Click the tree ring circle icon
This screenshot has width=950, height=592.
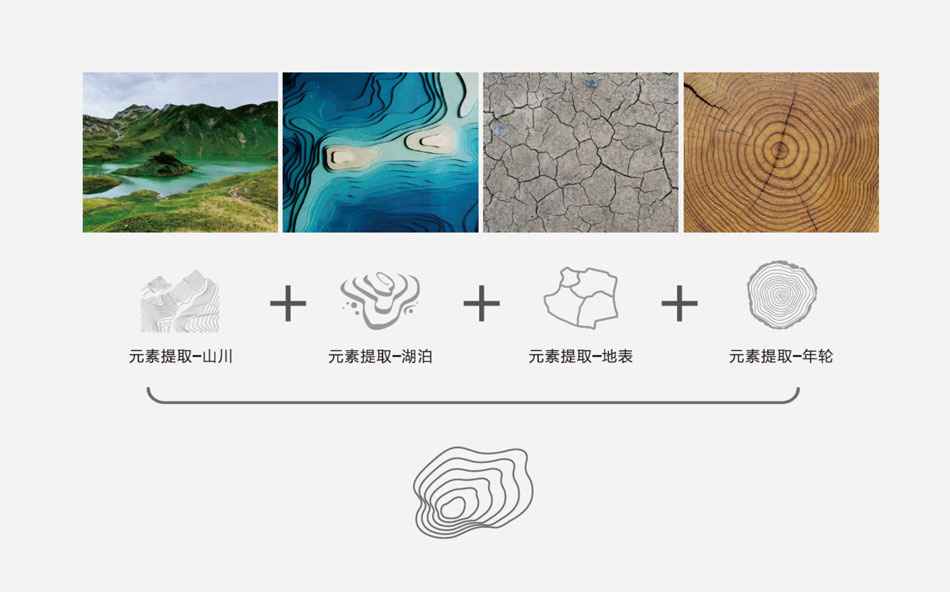pyautogui.click(x=782, y=295)
